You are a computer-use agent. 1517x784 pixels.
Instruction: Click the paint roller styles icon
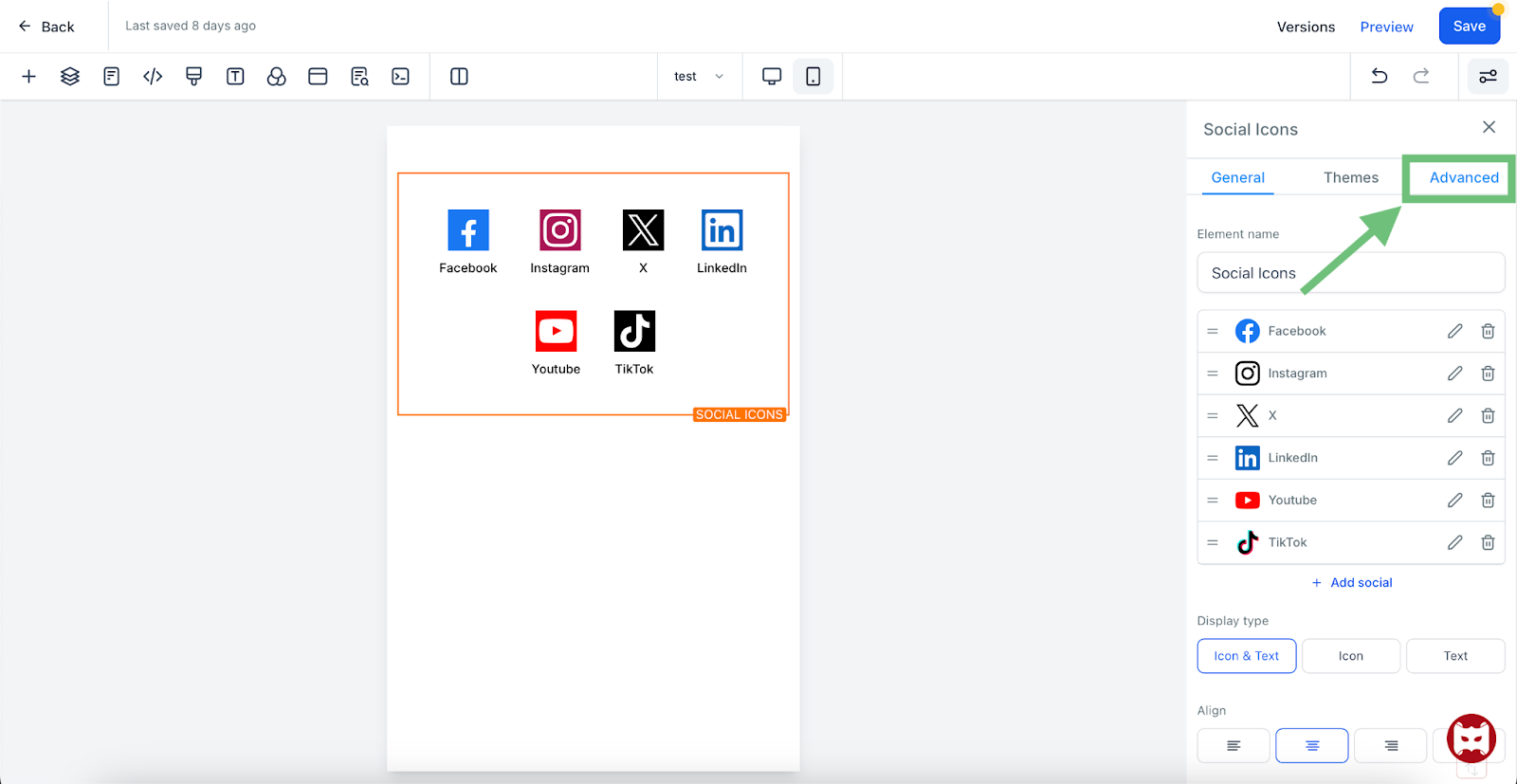[193, 77]
